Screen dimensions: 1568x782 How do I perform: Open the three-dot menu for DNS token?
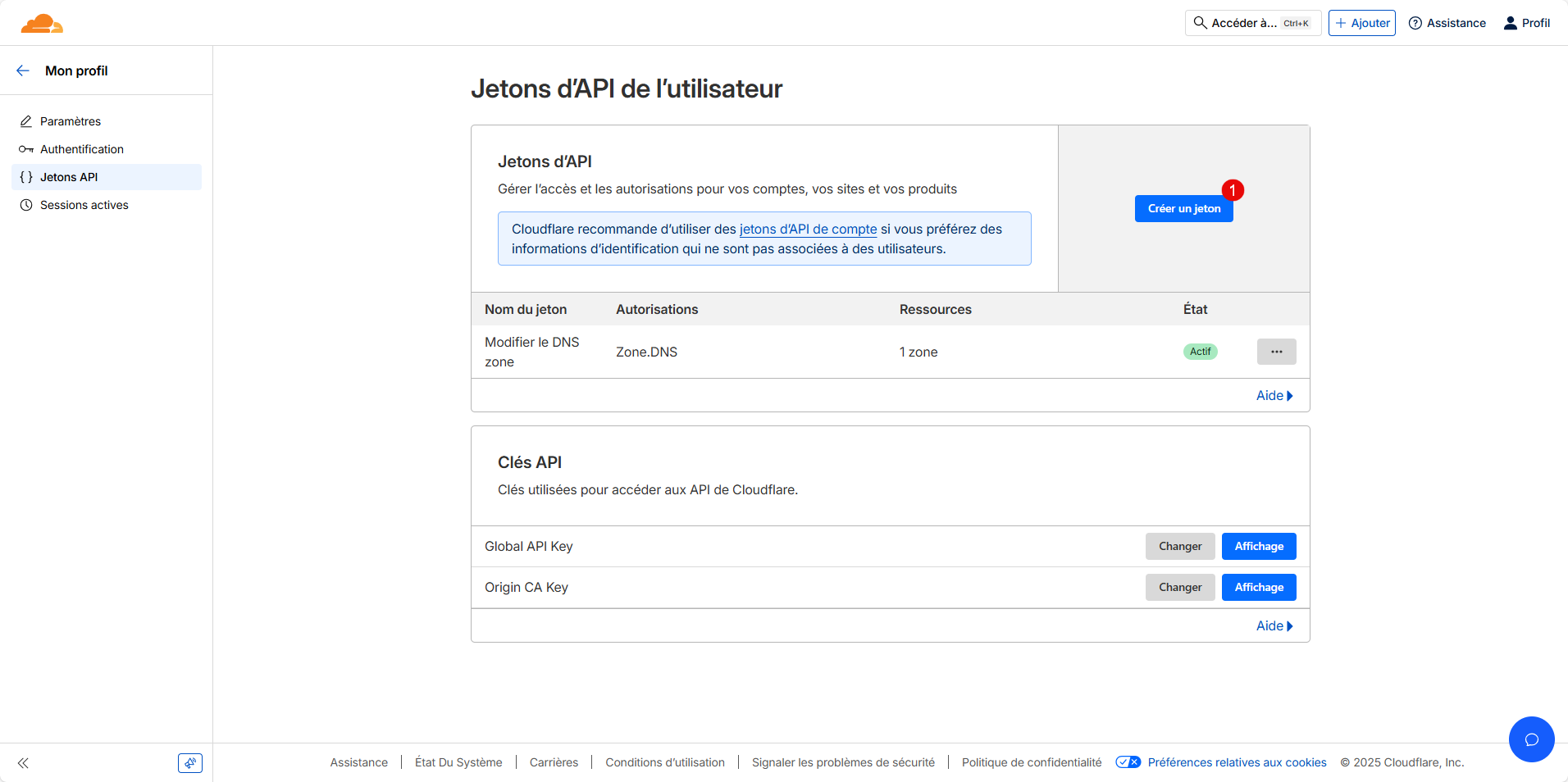[x=1276, y=352]
